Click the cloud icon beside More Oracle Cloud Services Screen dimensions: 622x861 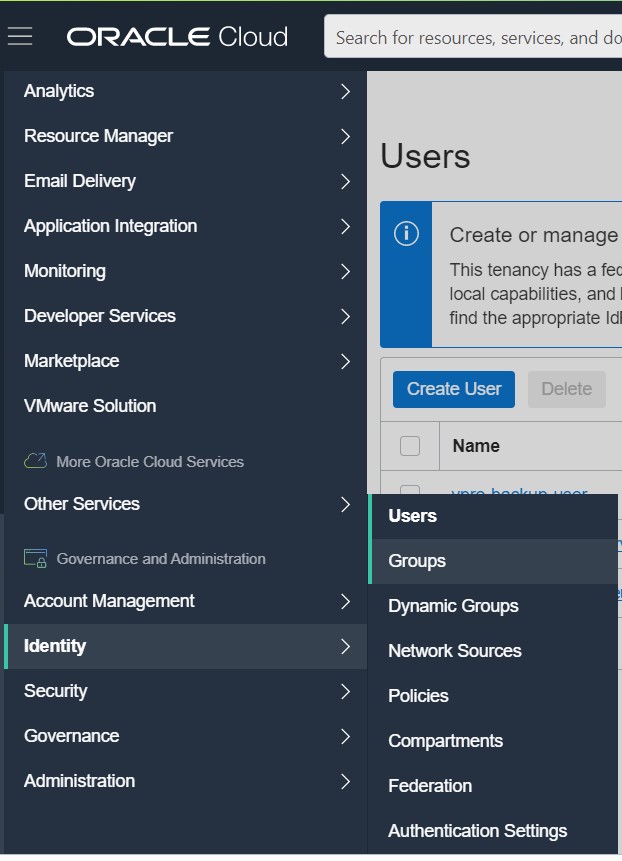coord(36,461)
